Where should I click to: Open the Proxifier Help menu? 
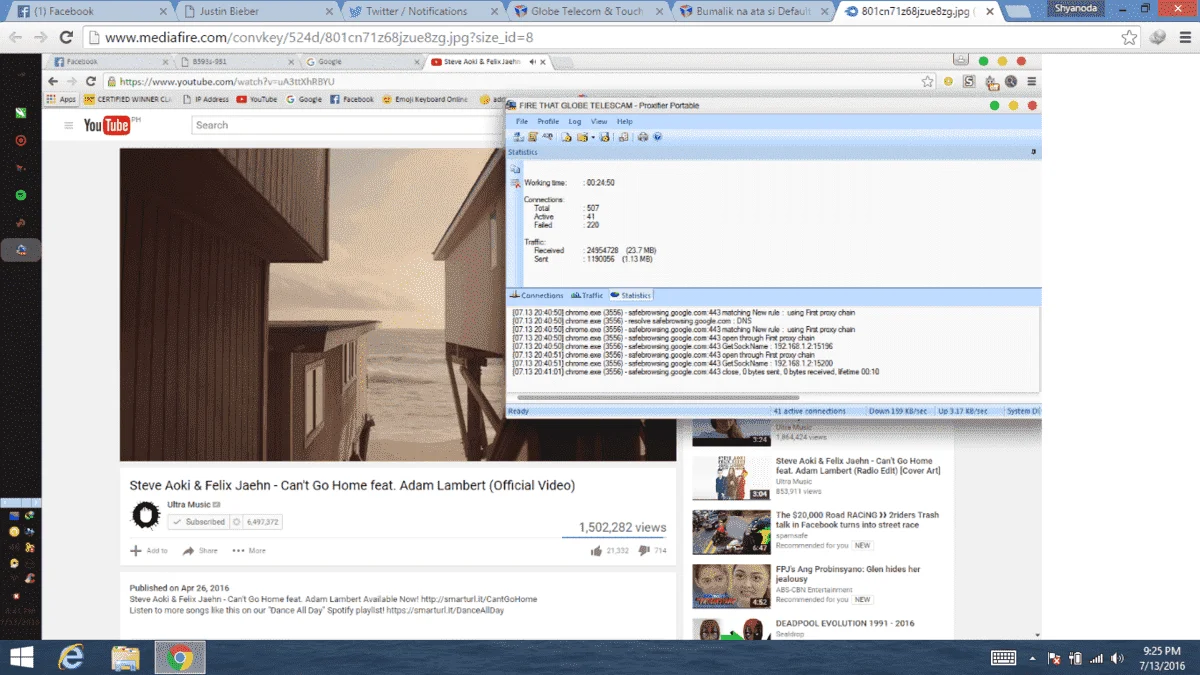(x=624, y=121)
